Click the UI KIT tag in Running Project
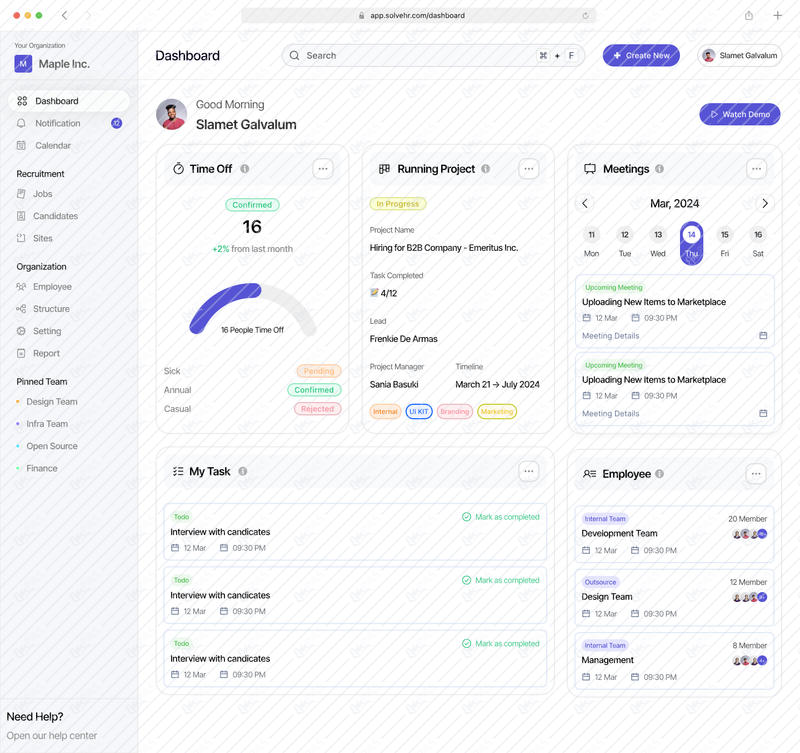800x753 pixels. point(419,412)
